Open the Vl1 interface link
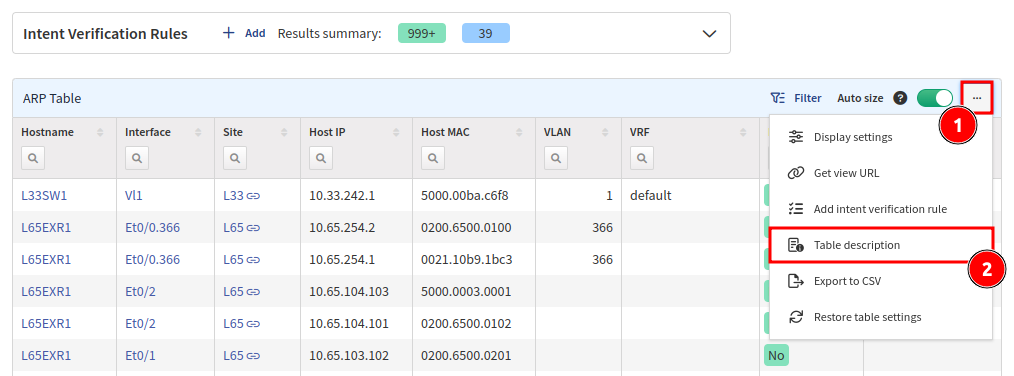The width and height of the screenshot is (1014, 376). 134,195
